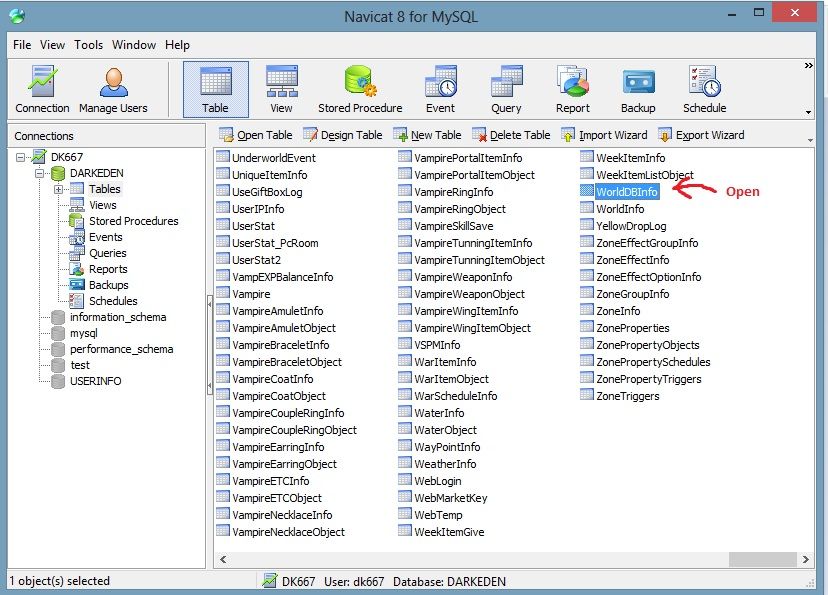Click the information_schema database icon

58,317
